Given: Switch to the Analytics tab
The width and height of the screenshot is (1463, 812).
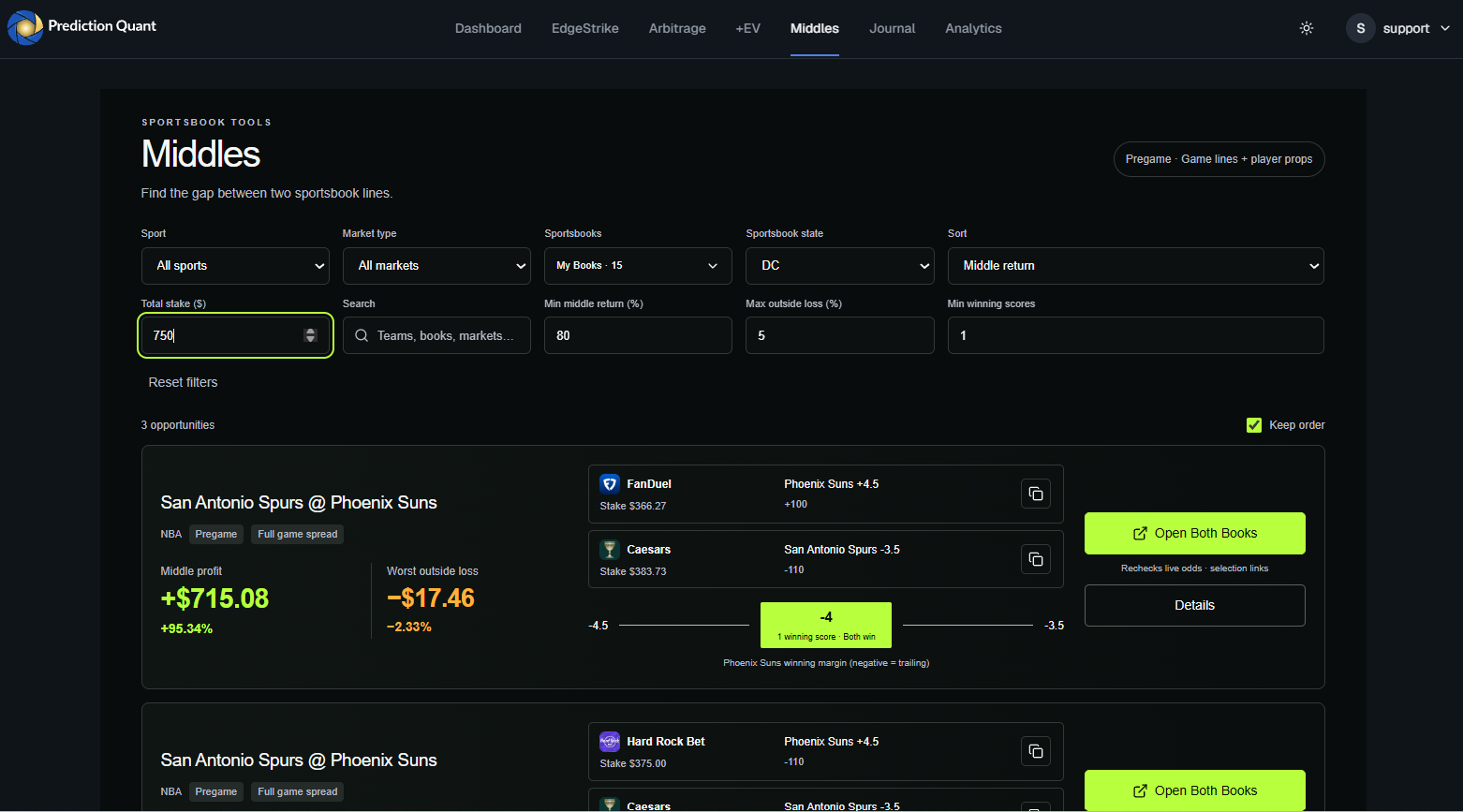Looking at the screenshot, I should click(973, 28).
